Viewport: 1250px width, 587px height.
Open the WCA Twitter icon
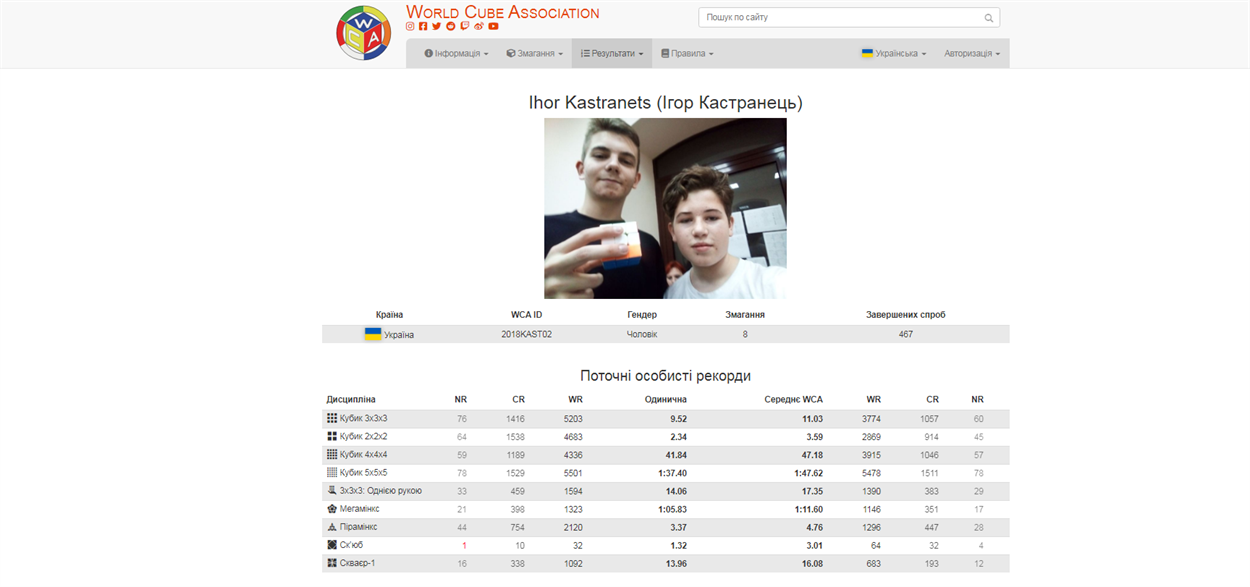pyautogui.click(x=437, y=26)
